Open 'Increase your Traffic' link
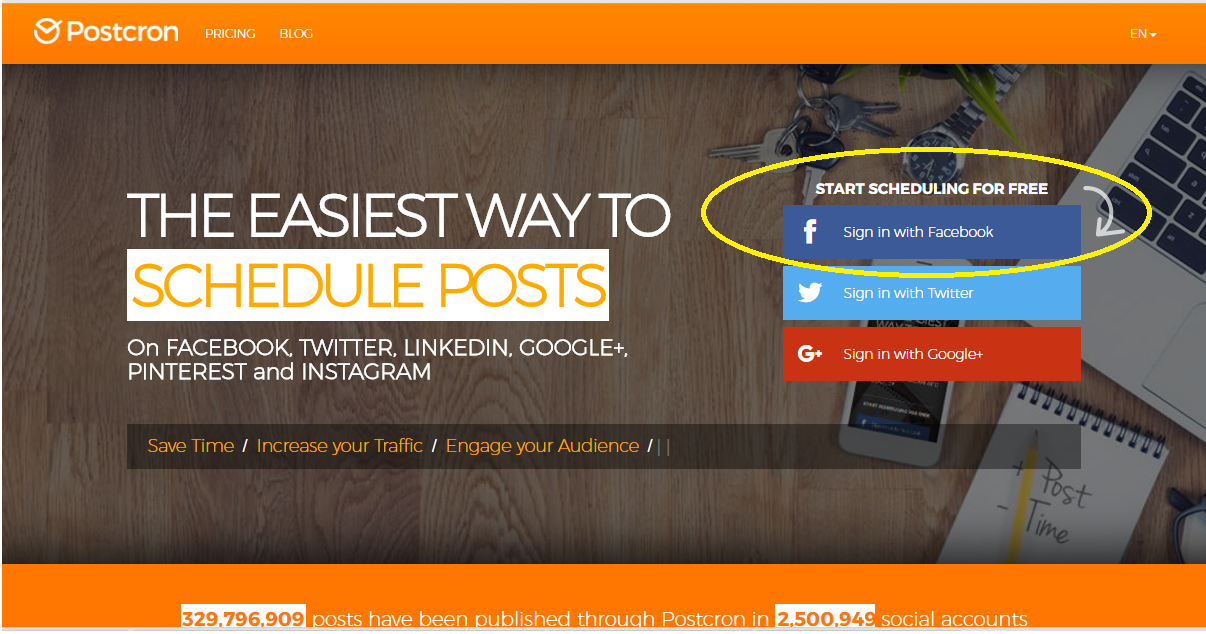The width and height of the screenshot is (1206, 634). click(x=340, y=446)
